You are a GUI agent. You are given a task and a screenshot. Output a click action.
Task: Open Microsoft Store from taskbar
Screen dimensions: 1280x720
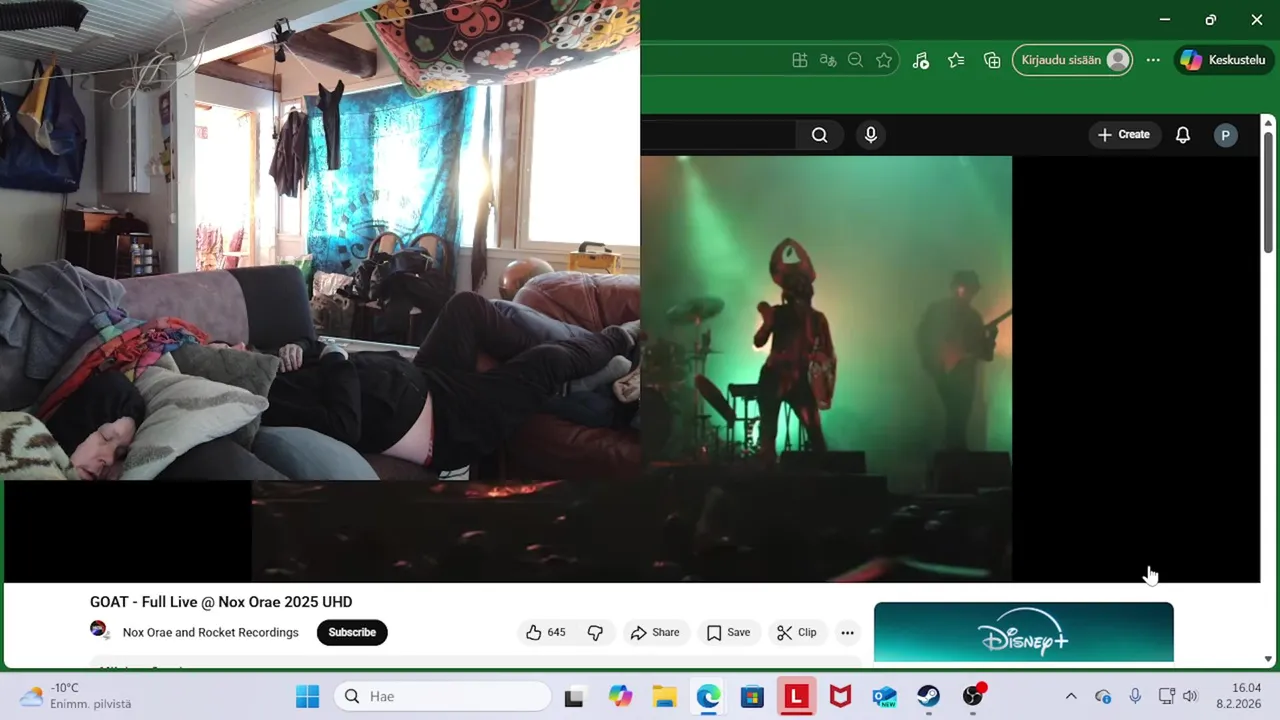pos(752,696)
